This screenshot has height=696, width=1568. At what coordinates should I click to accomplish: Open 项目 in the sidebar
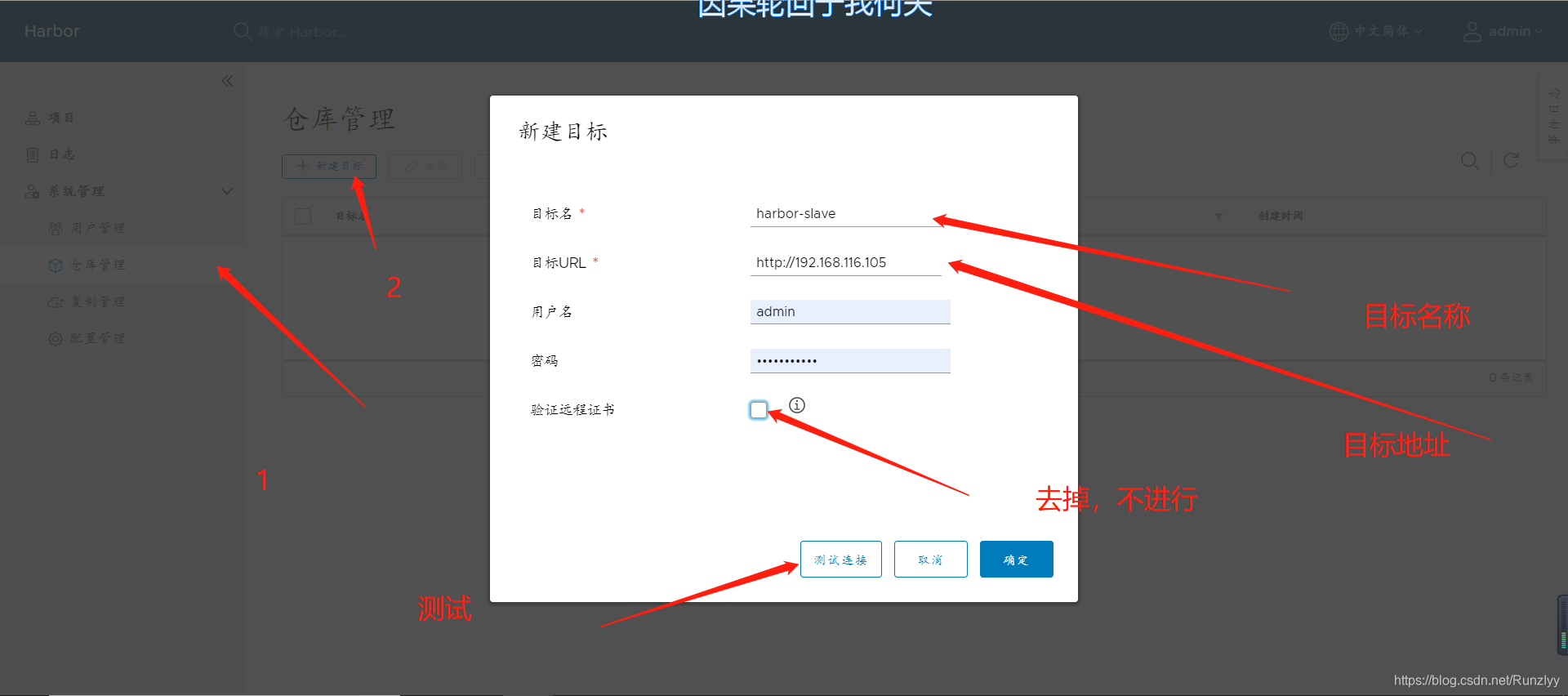click(x=61, y=118)
